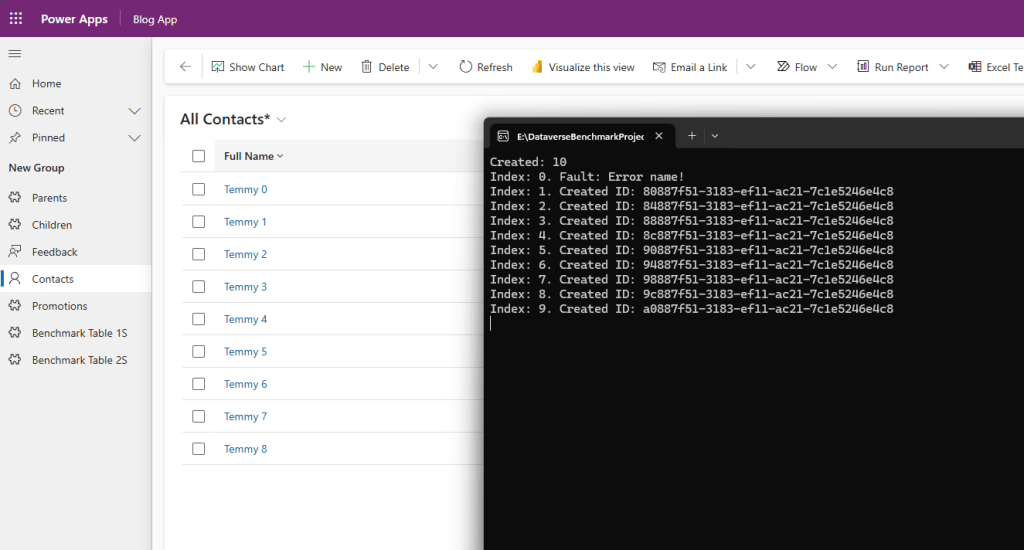Check the box for Temmy 5
The width and height of the screenshot is (1024, 550).
click(199, 351)
